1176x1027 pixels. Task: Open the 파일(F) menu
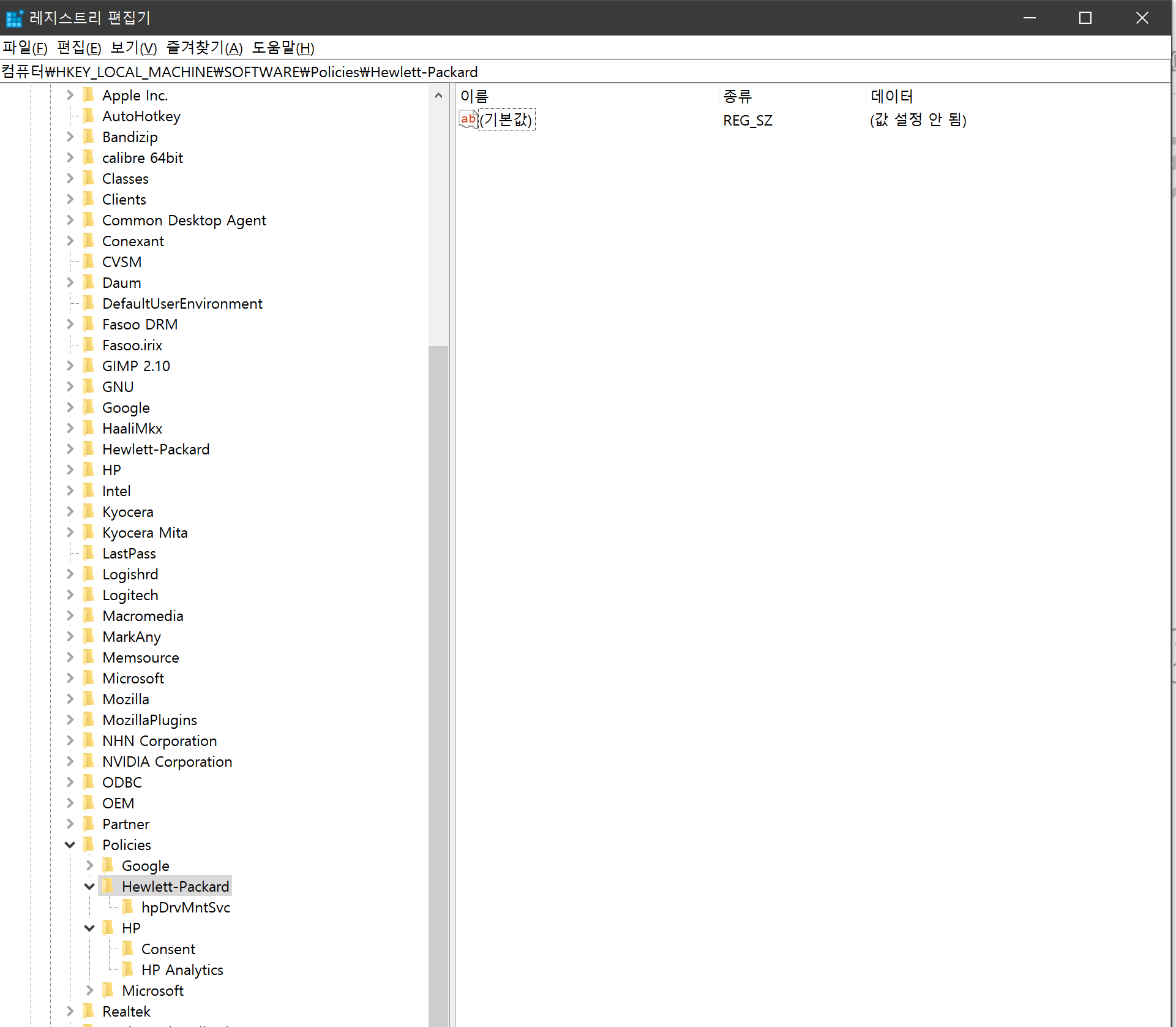[x=25, y=48]
